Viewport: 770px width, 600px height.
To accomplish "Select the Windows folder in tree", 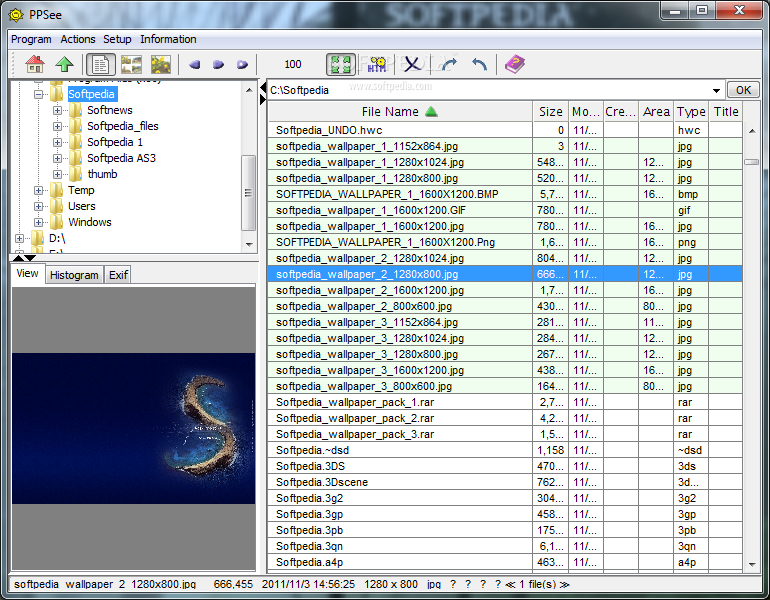I will 90,222.
